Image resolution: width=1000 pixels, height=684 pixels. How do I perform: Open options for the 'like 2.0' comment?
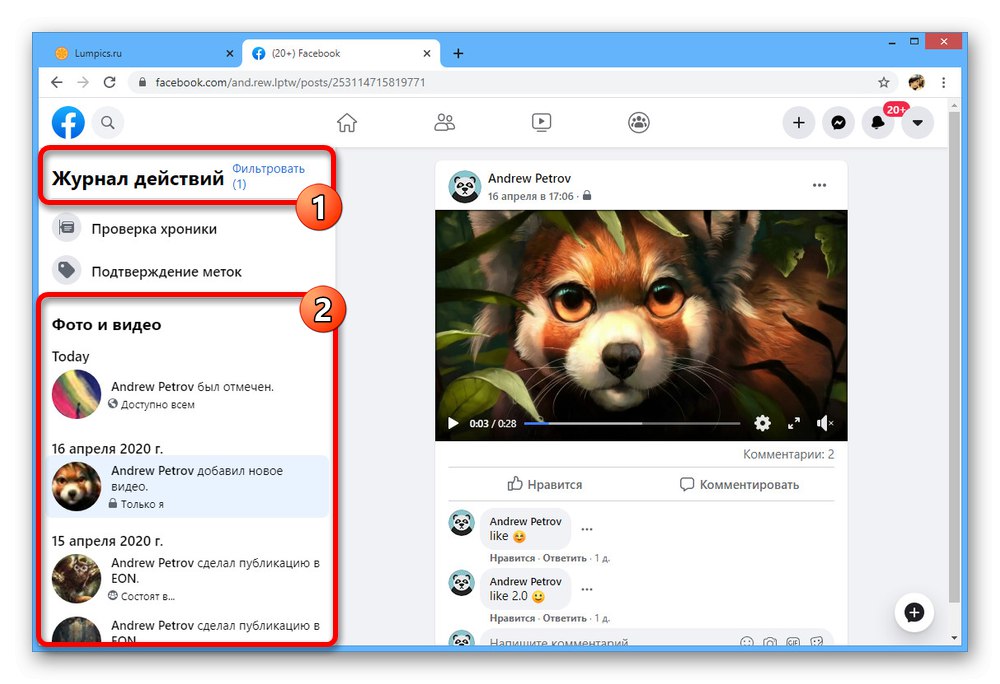tap(587, 589)
